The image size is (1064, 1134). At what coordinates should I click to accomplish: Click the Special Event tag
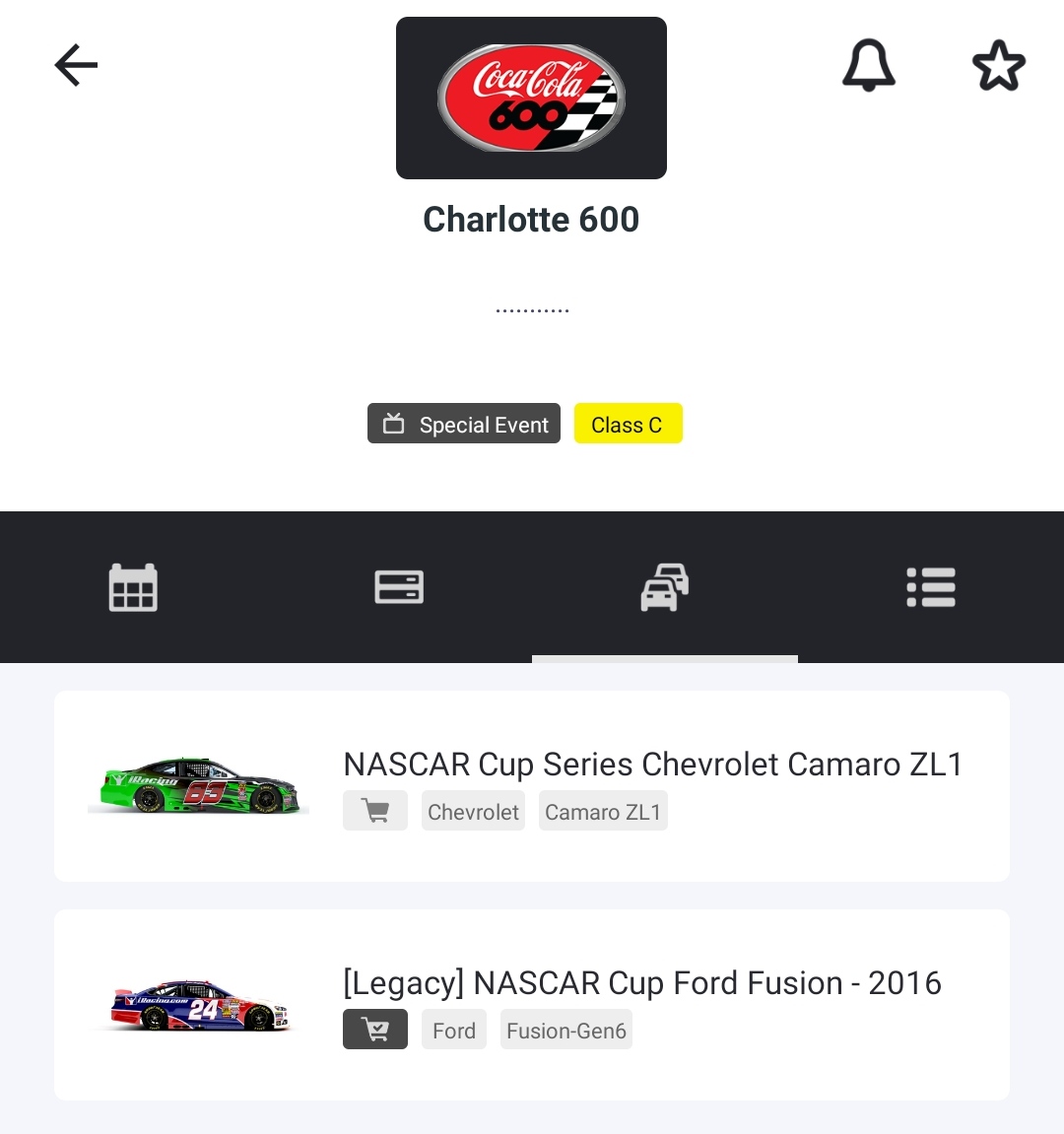(x=464, y=424)
